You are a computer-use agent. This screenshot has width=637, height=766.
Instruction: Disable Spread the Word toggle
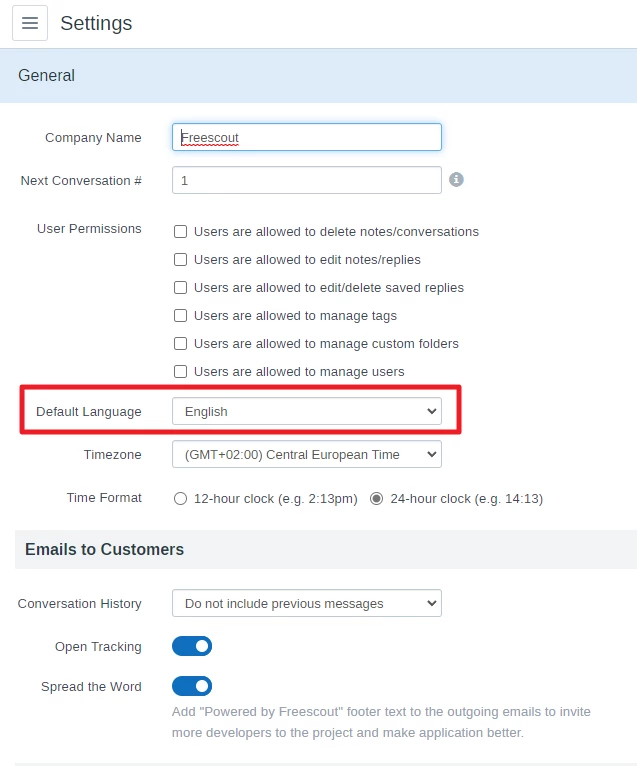click(192, 686)
